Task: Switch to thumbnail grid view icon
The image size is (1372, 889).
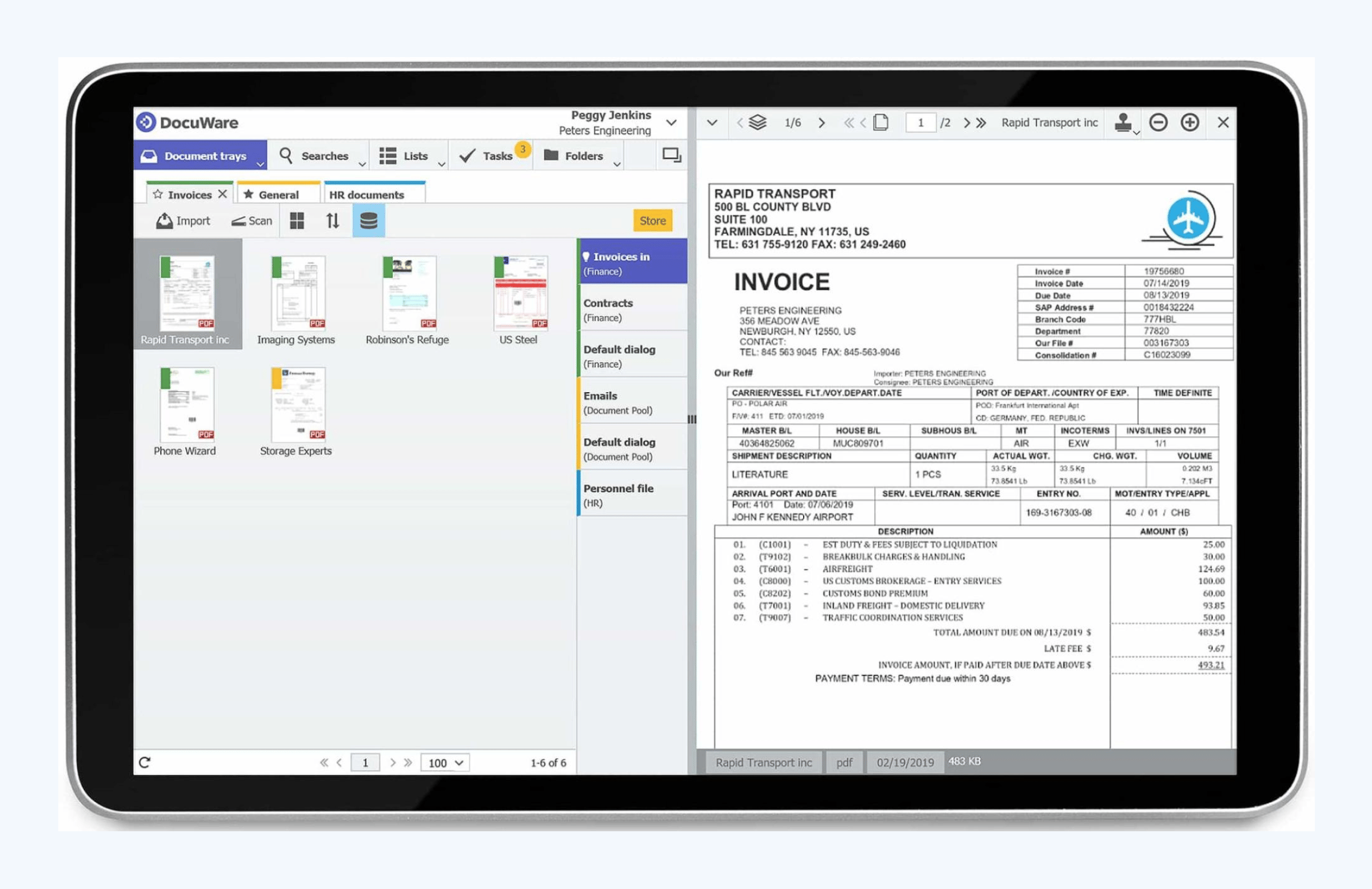Action: coord(297,221)
